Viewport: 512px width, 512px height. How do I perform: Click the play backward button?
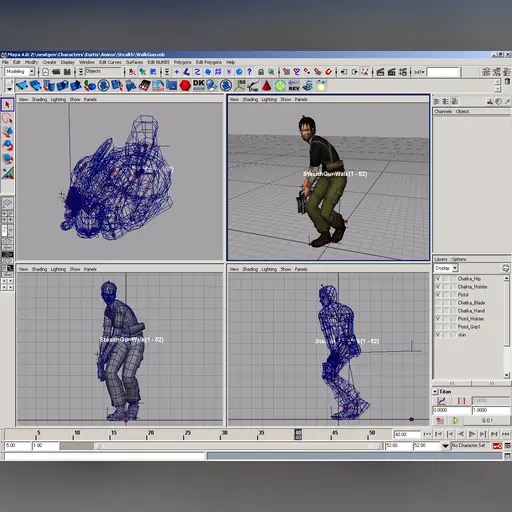tap(461, 434)
